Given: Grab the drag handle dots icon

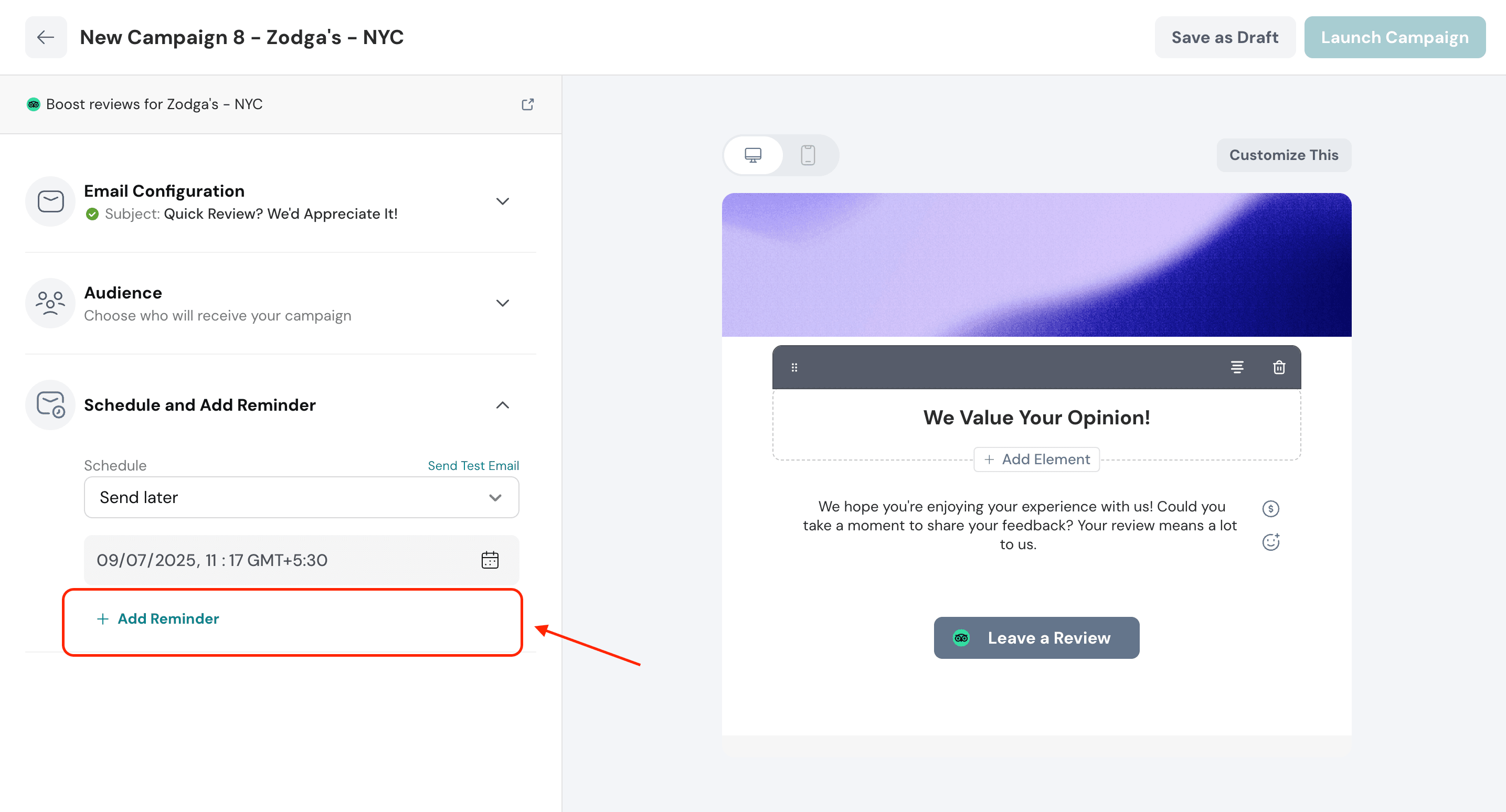Looking at the screenshot, I should click(794, 367).
